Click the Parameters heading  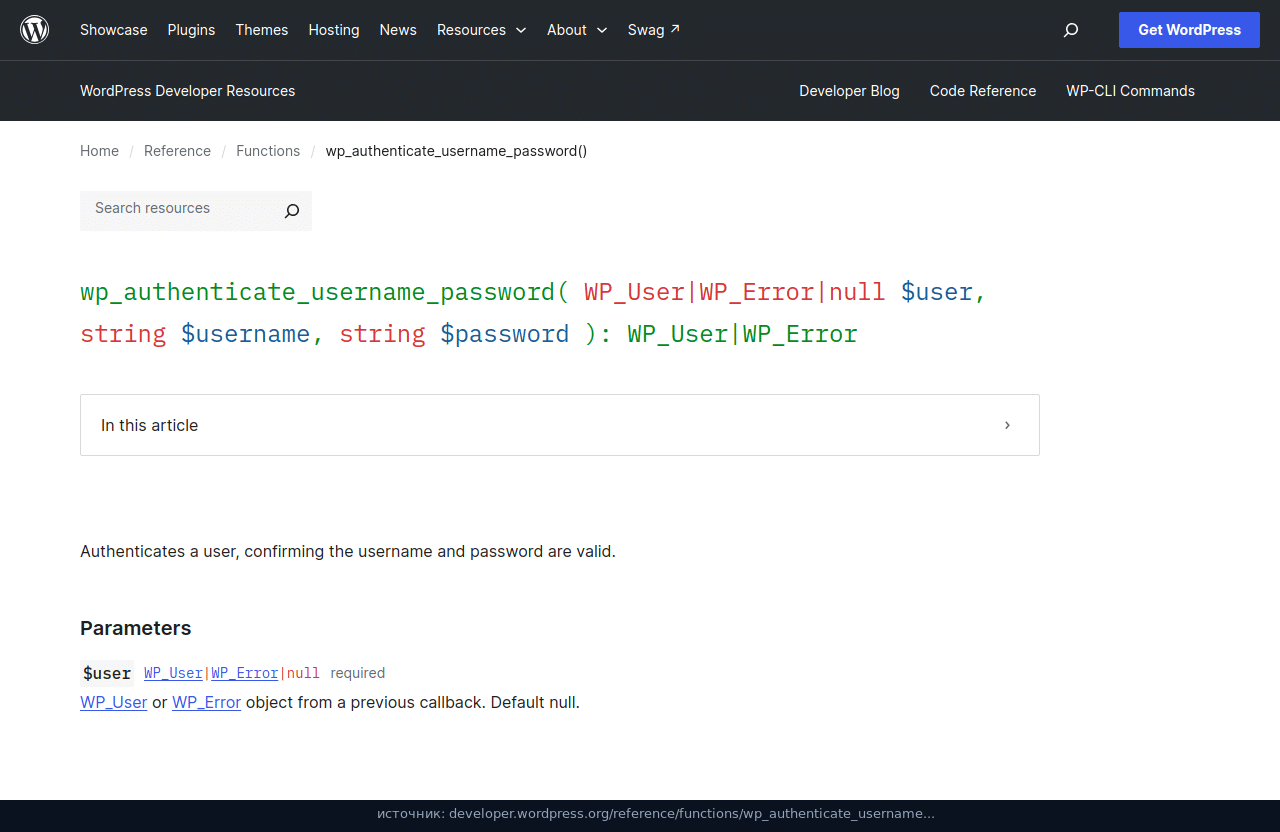click(x=136, y=628)
